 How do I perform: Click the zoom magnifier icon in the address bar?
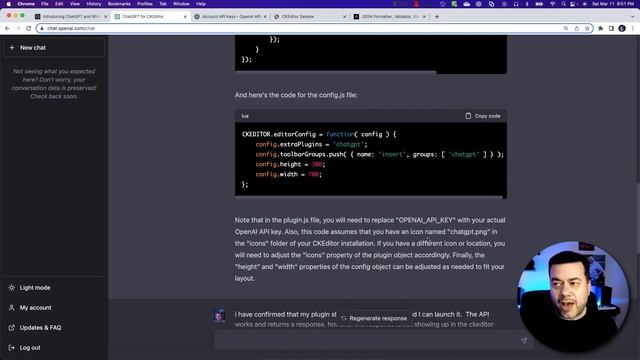[x=566, y=28]
